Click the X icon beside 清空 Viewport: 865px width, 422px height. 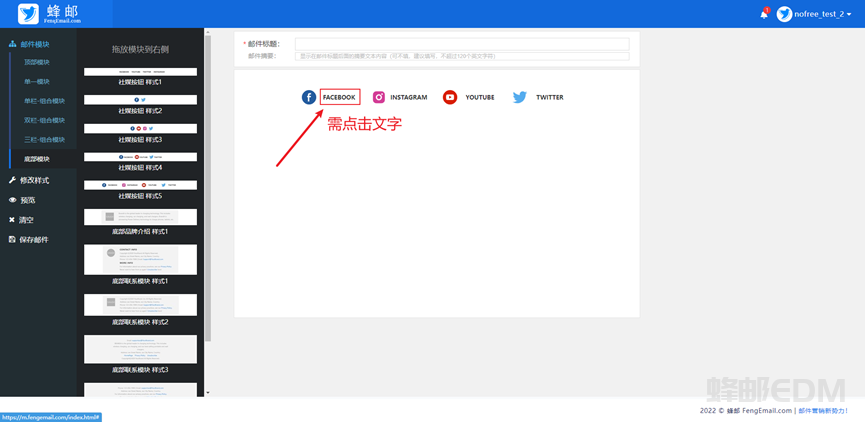12,220
